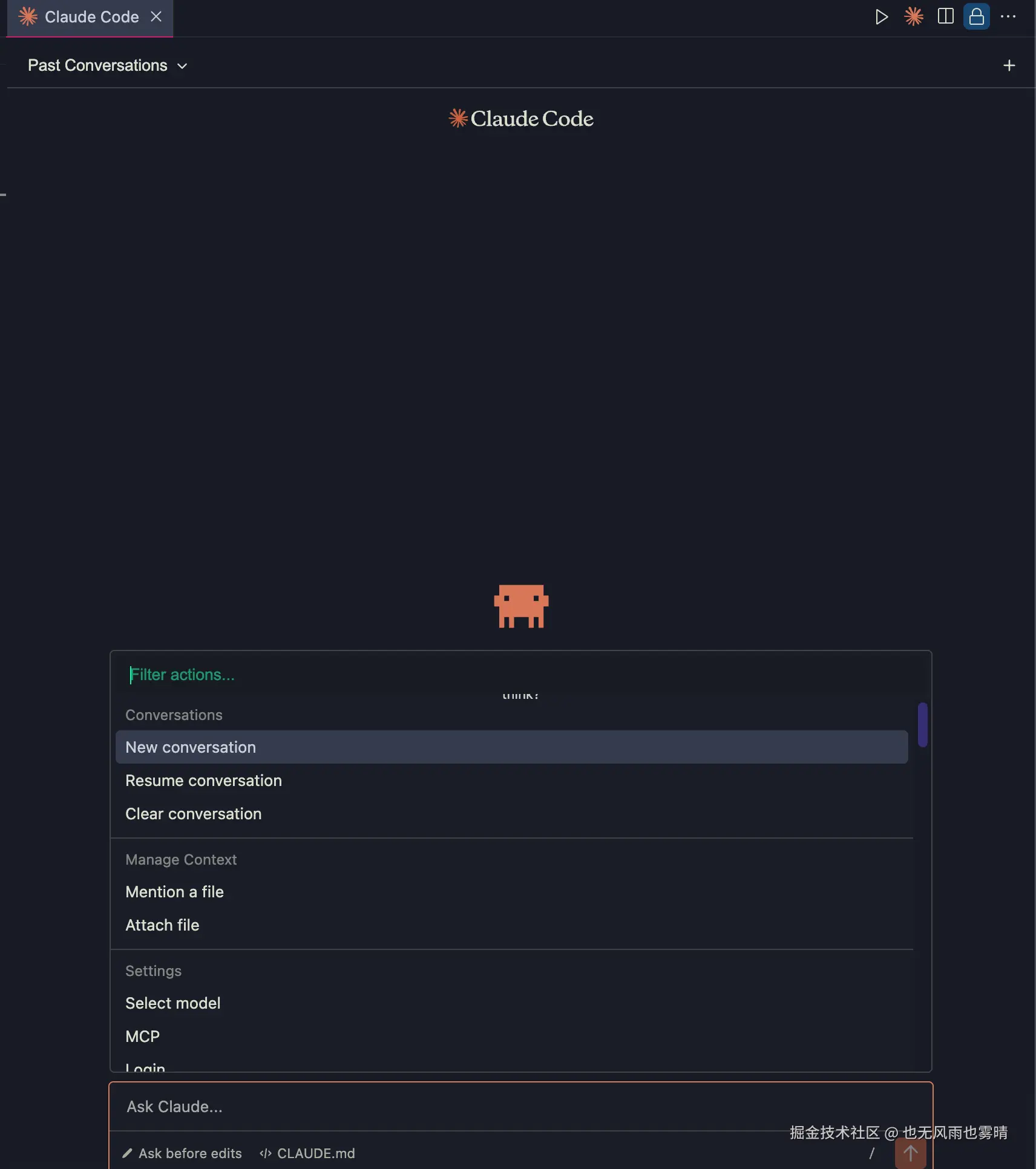This screenshot has width=1036, height=1169.
Task: Select the Claude Code editor tab
Action: pos(90,17)
